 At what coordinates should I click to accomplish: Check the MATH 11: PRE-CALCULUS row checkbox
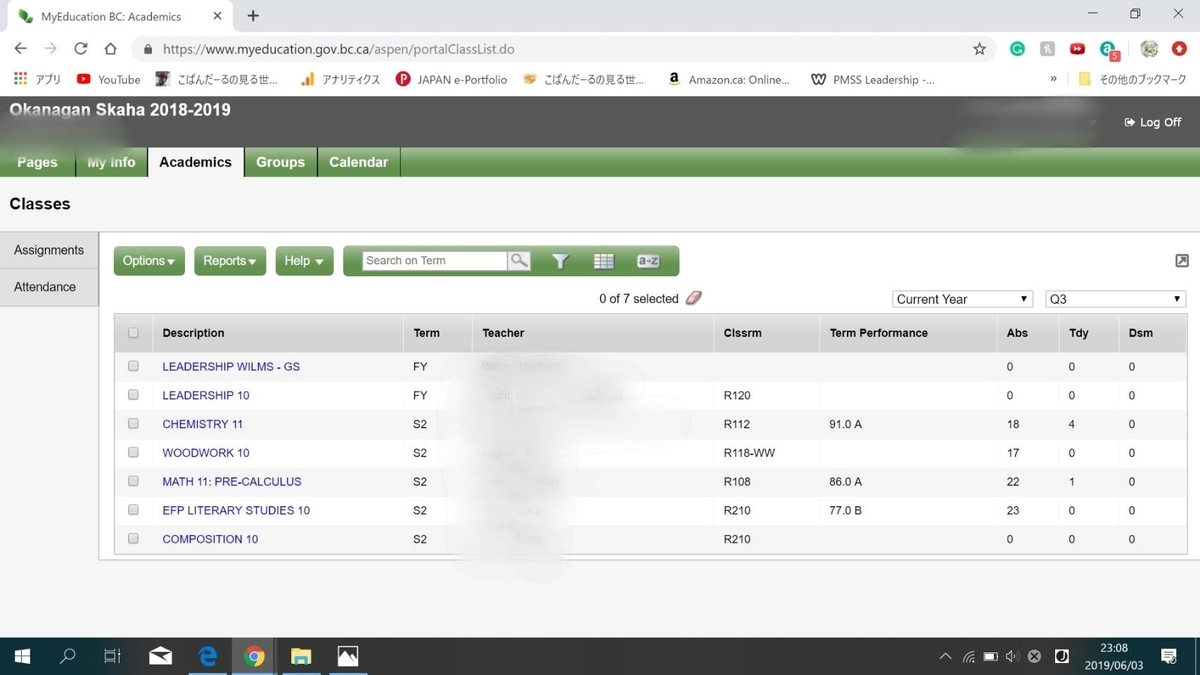pyautogui.click(x=134, y=481)
